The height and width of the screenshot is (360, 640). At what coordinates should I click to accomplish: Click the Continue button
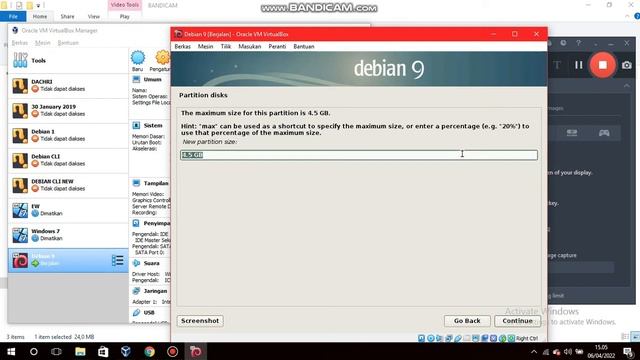tap(517, 321)
